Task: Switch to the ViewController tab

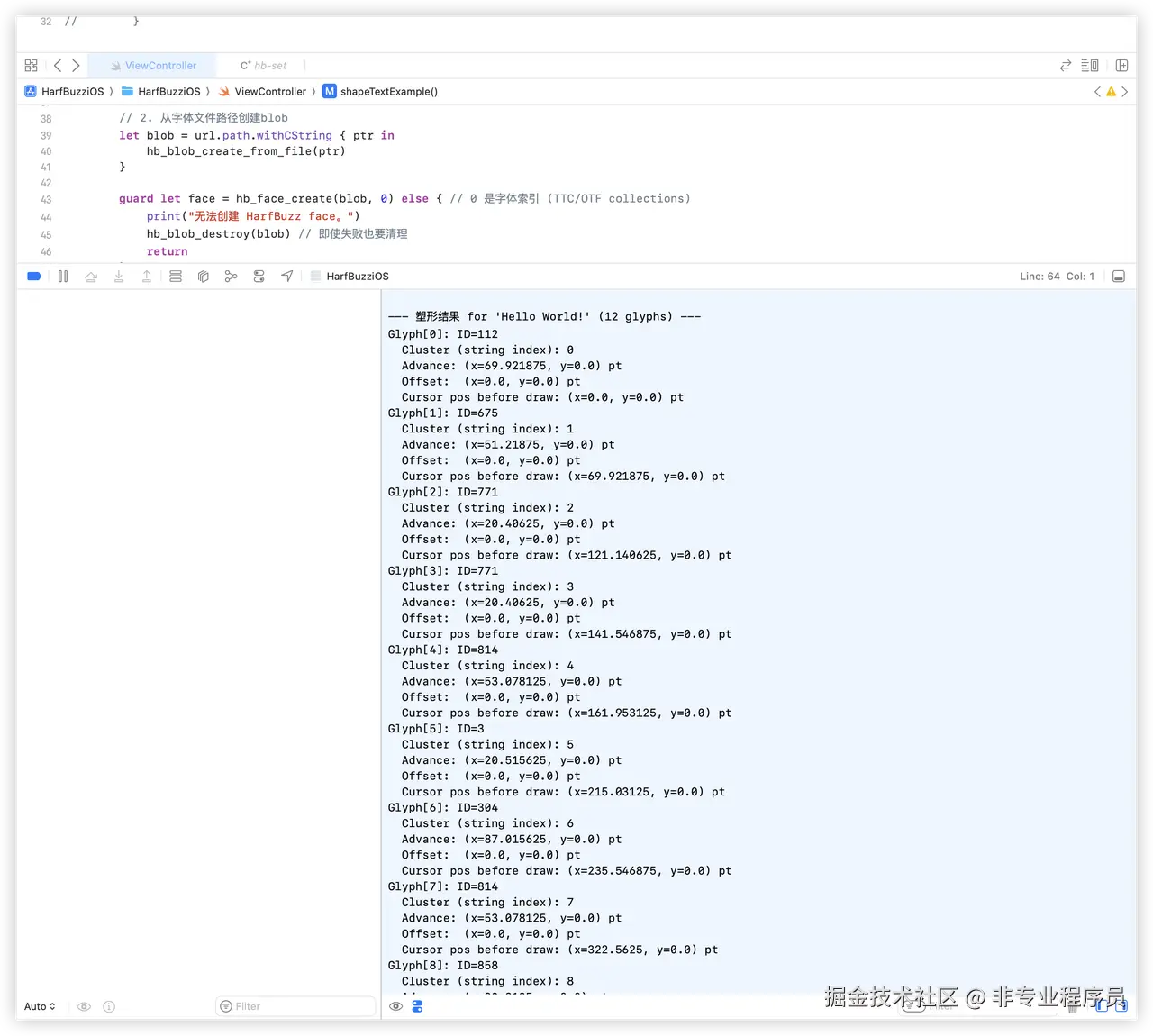Action: tap(152, 66)
